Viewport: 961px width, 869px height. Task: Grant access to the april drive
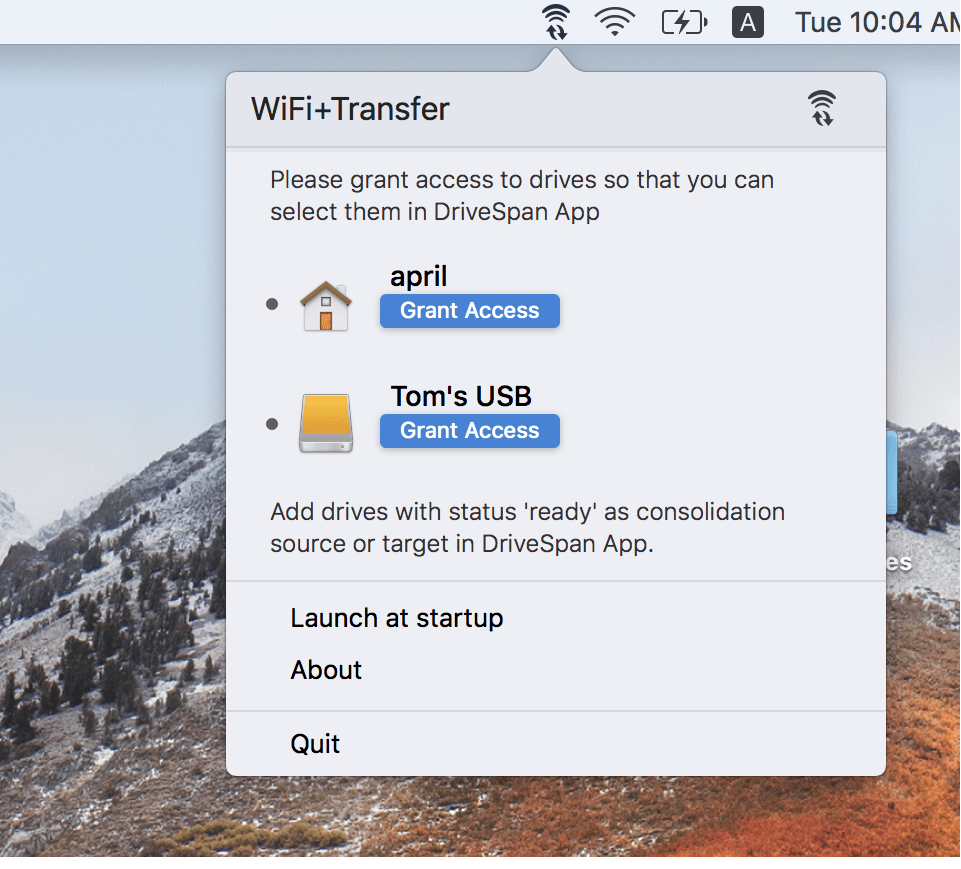pyautogui.click(x=469, y=311)
